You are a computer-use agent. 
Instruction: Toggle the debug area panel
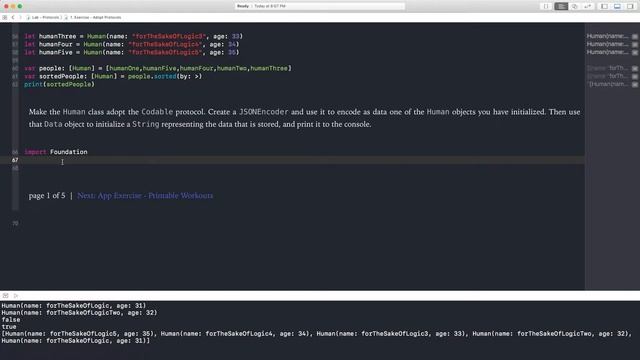(617, 6)
